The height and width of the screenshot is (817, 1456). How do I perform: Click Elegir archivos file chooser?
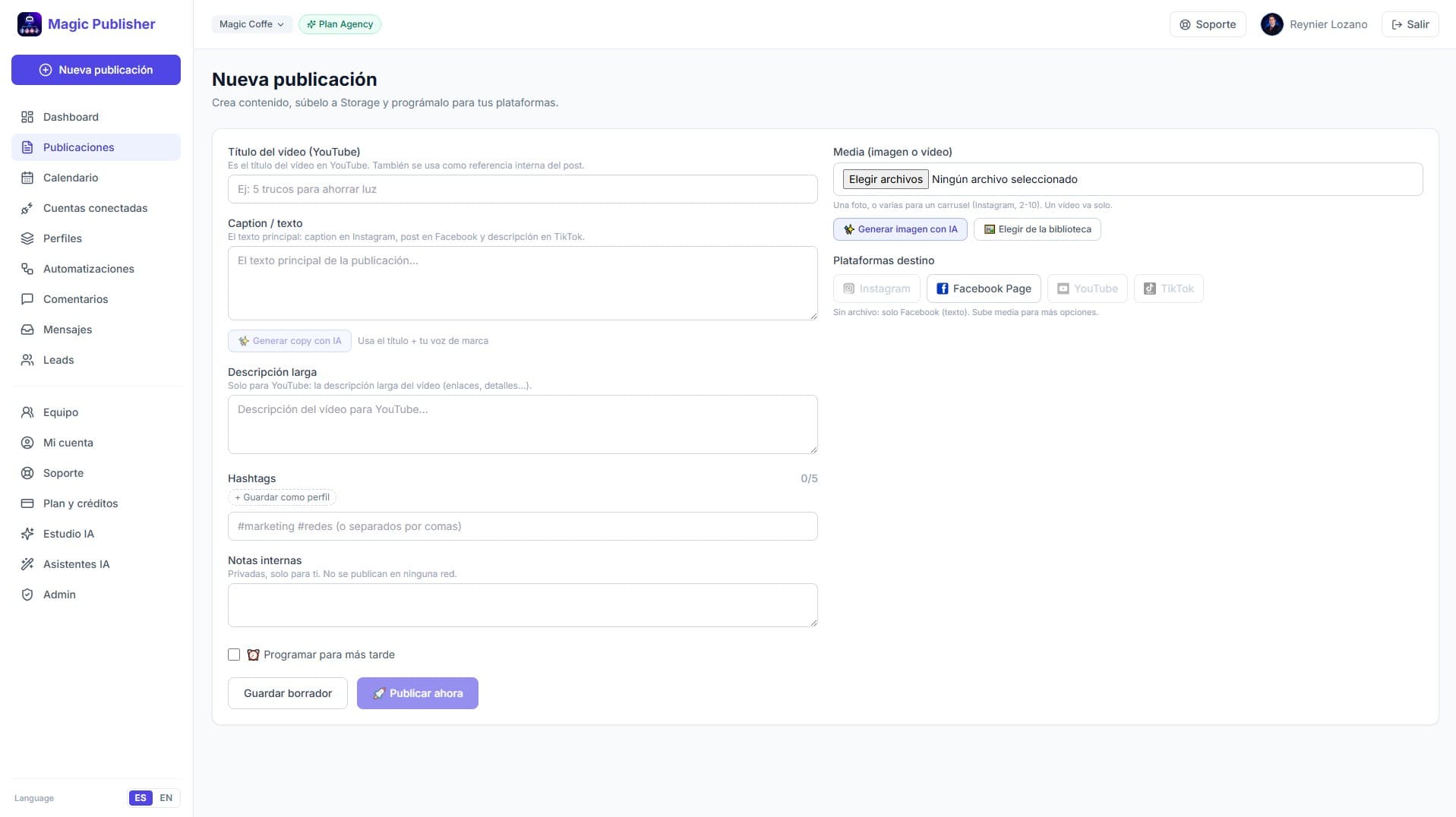tap(886, 179)
